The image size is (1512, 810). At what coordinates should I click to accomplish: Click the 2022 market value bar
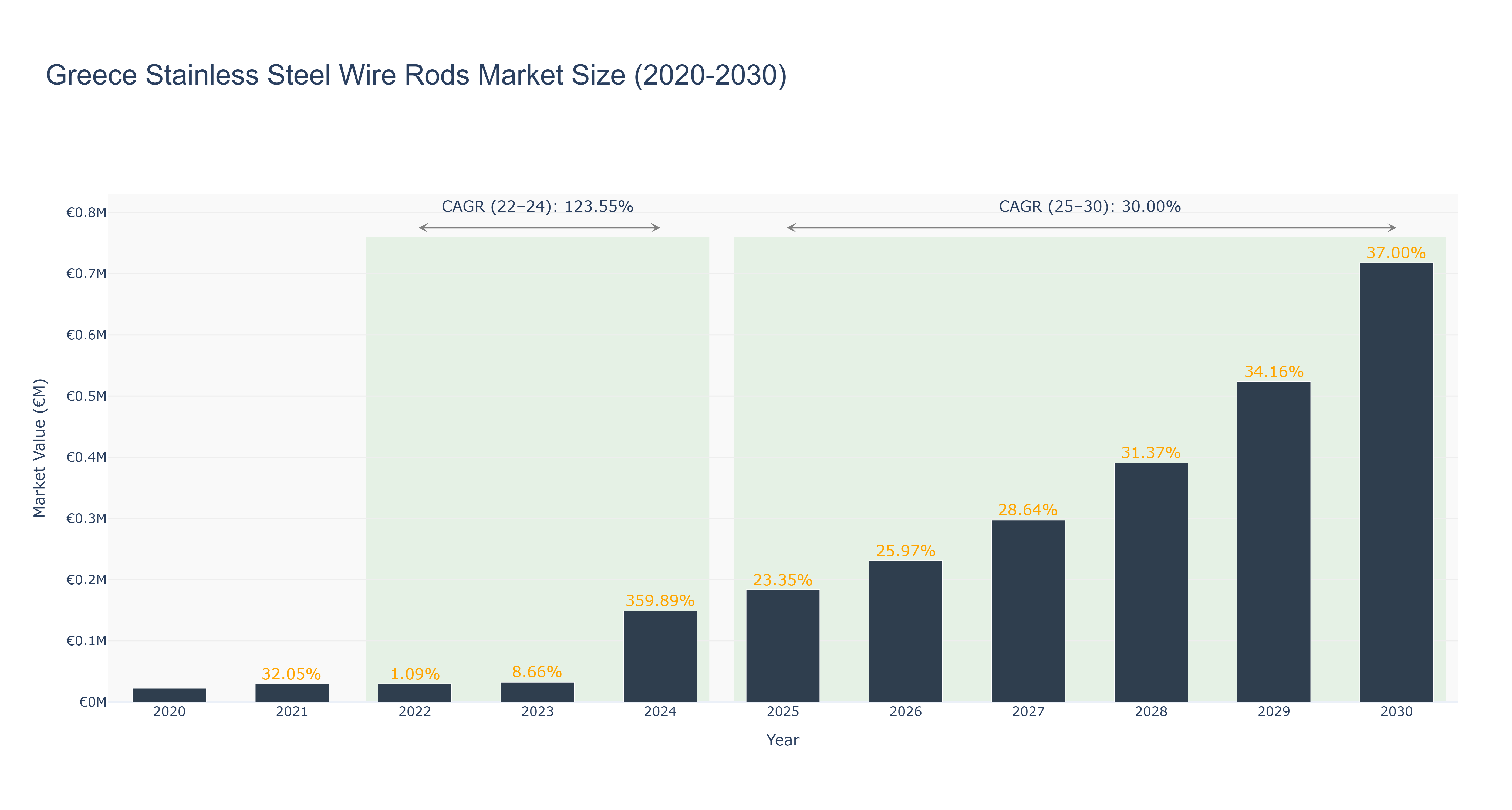(x=414, y=693)
